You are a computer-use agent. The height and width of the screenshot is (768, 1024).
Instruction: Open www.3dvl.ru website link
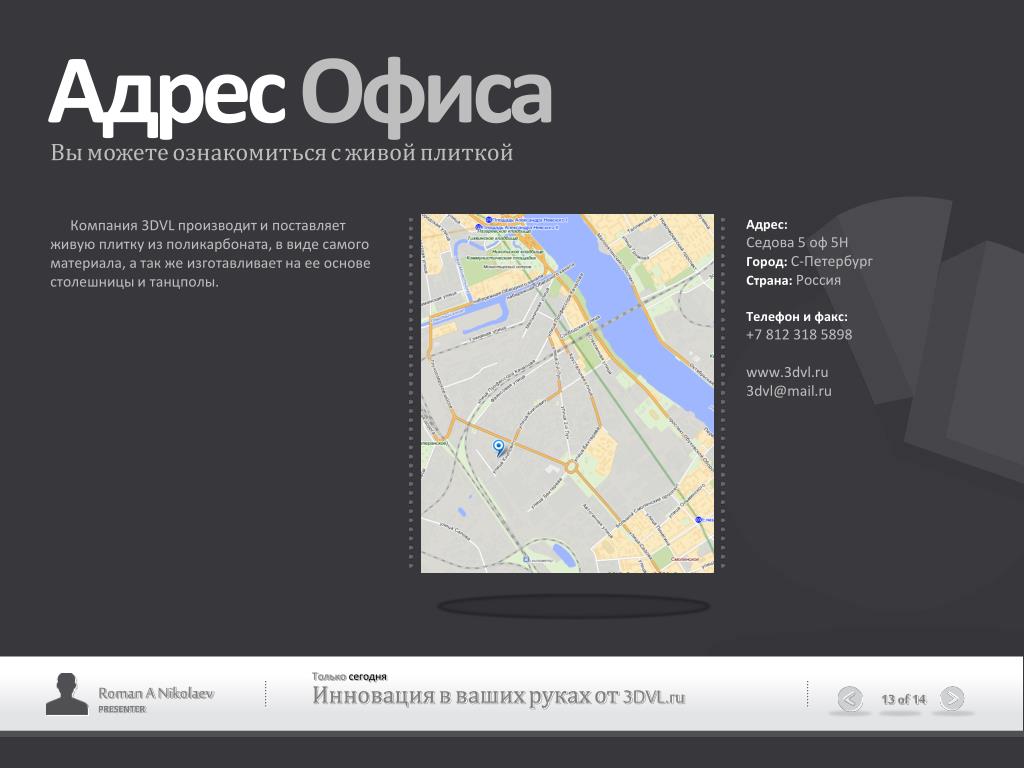pos(787,372)
